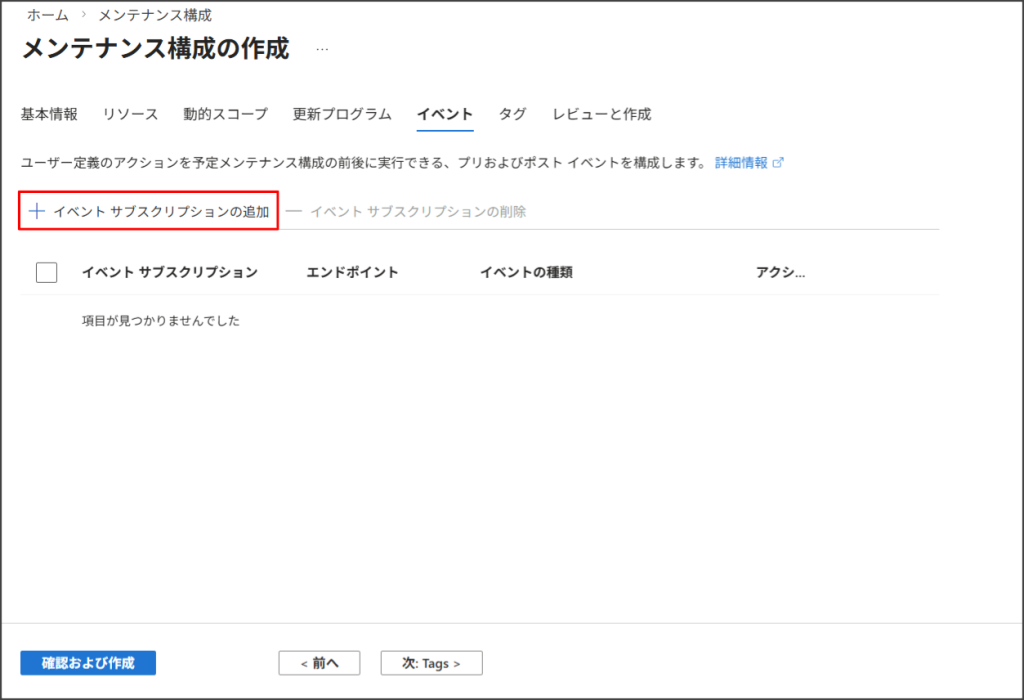Switch to the タグ tab
The height and width of the screenshot is (700, 1024).
pyautogui.click(x=512, y=114)
